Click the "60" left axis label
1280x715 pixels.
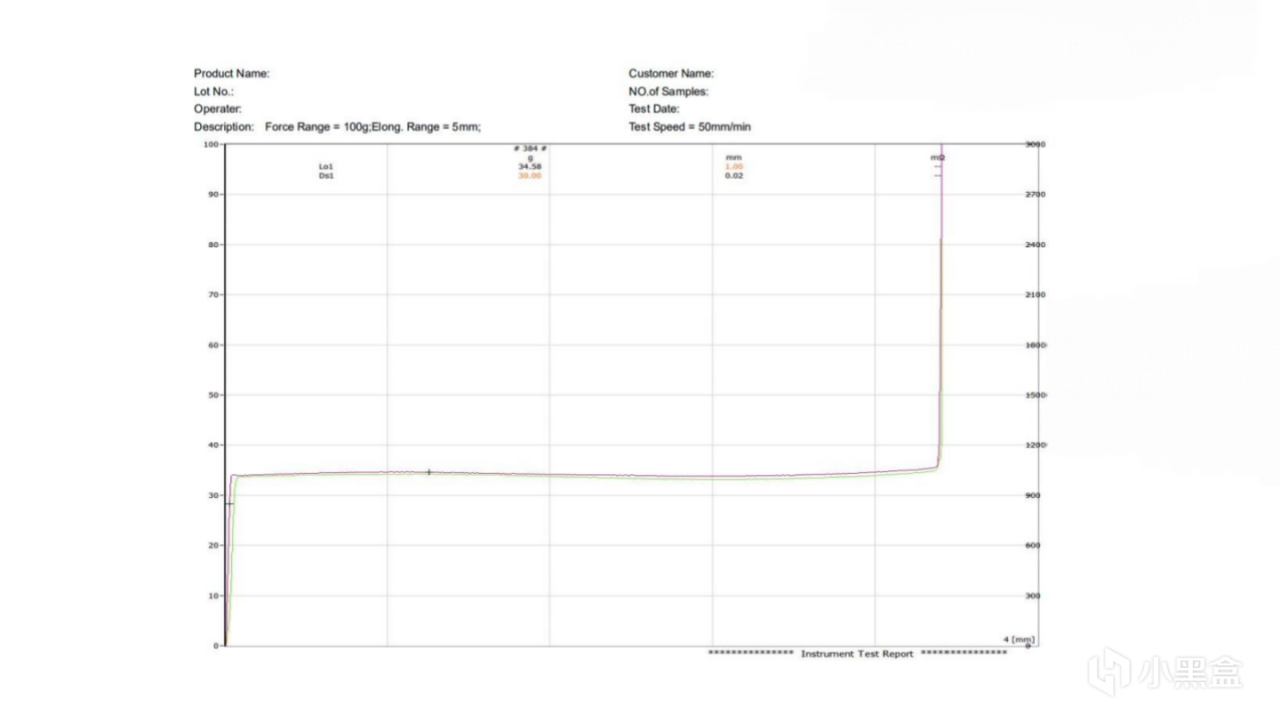point(213,345)
